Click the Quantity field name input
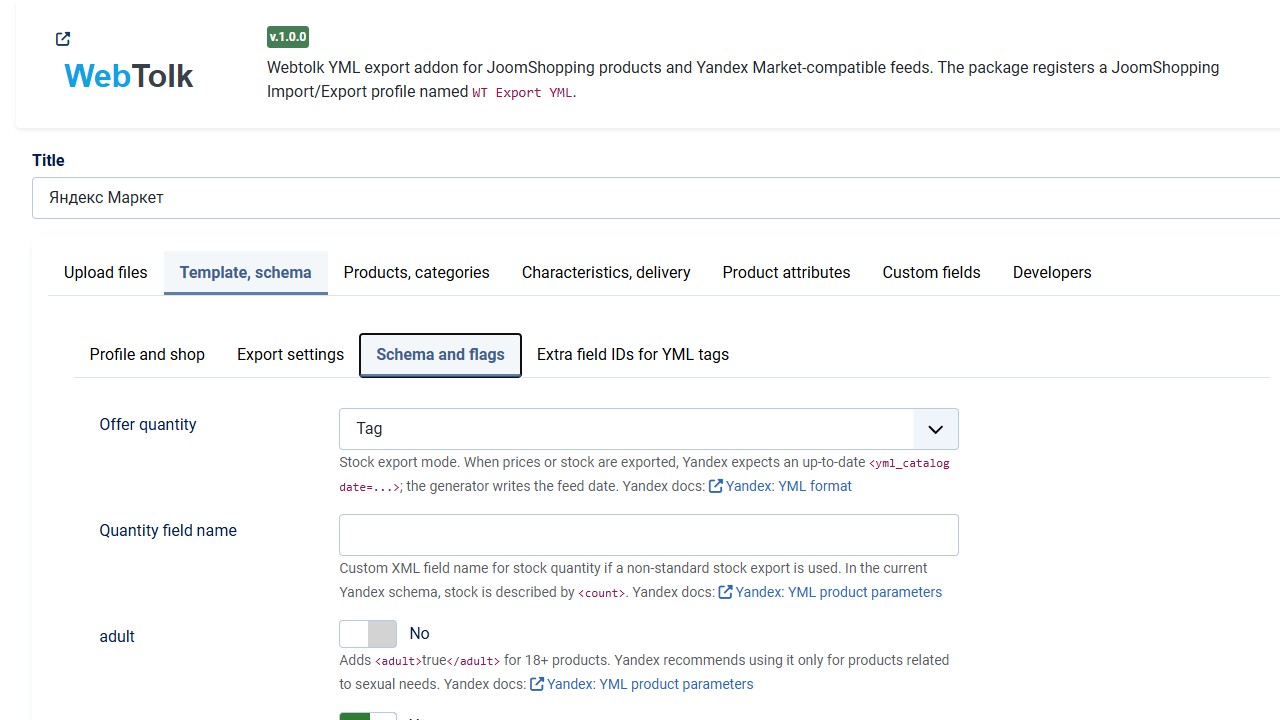1280x720 pixels. (649, 535)
